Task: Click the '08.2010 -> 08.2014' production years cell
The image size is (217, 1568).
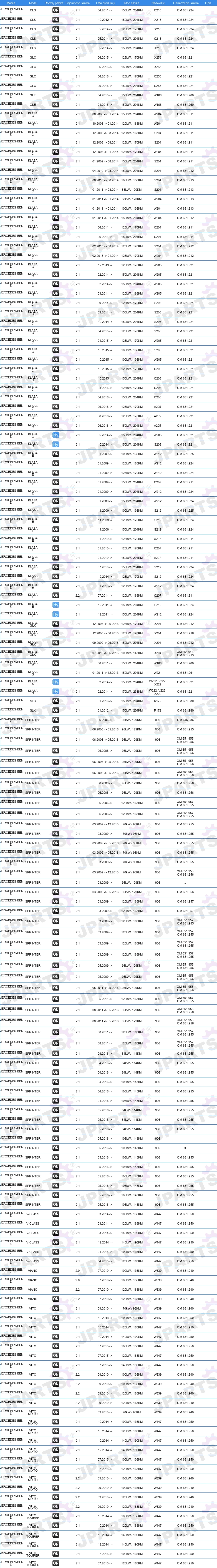Action: click(106, 180)
